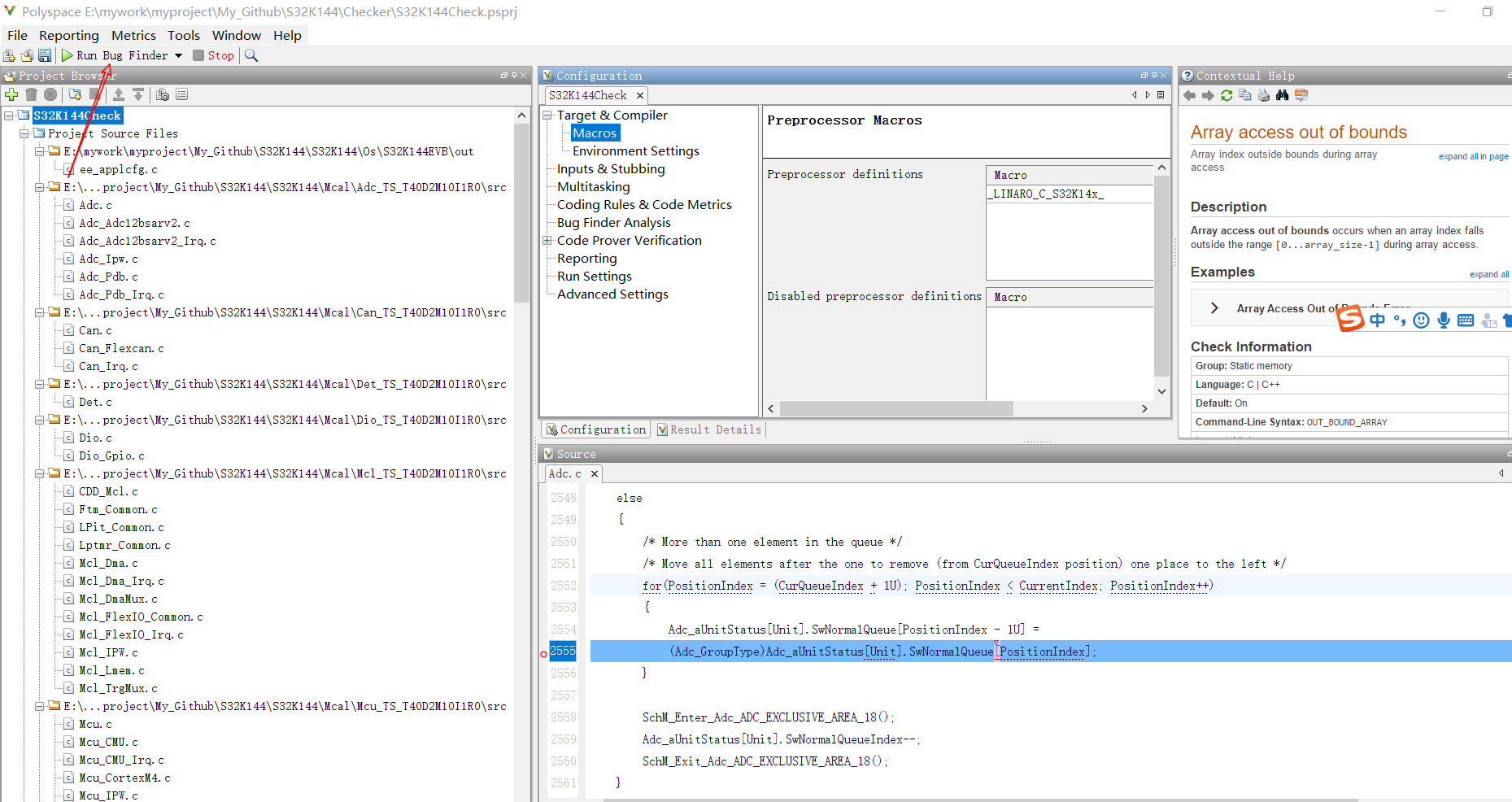The height and width of the screenshot is (802, 1512).
Task: Select Macros in the configuration tree
Action: click(595, 133)
